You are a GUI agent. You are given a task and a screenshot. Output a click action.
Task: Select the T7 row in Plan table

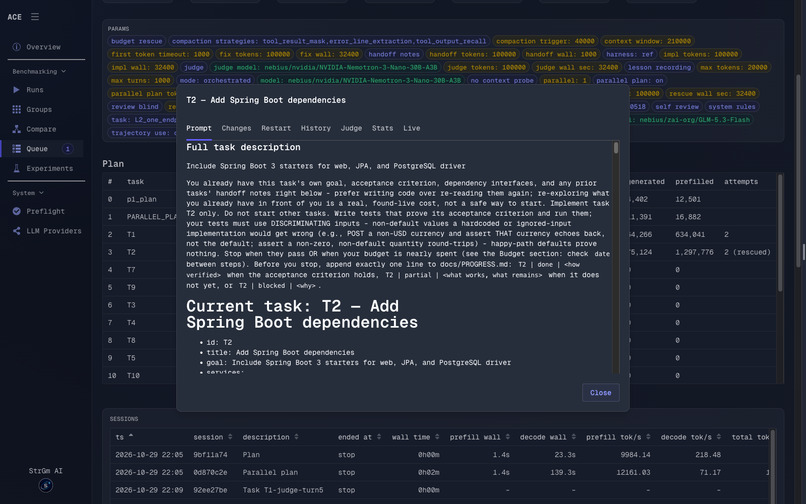coord(441,269)
